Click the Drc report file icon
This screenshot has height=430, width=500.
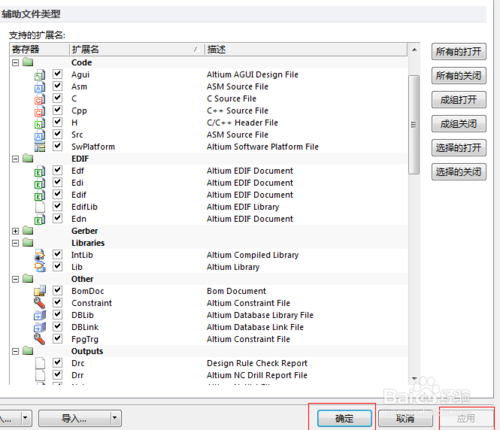pos(40,363)
